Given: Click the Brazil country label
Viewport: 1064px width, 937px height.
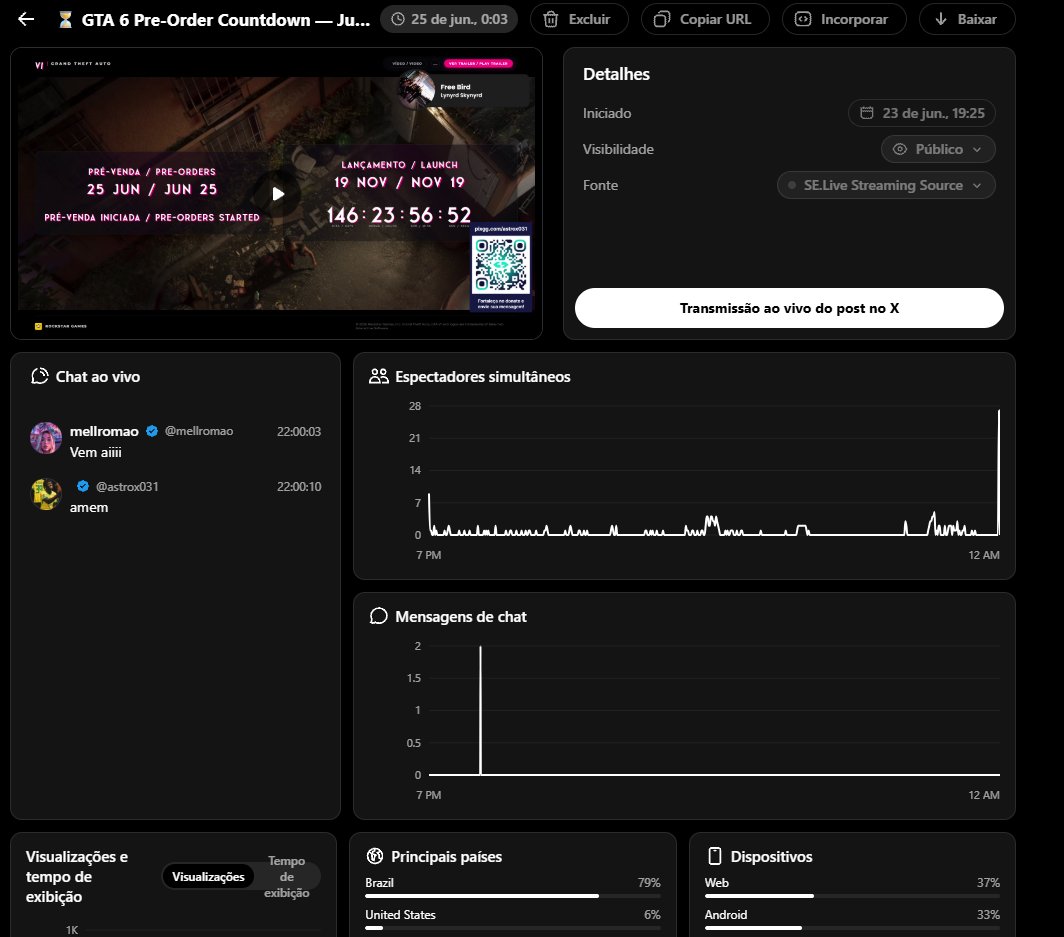Looking at the screenshot, I should point(379,883).
